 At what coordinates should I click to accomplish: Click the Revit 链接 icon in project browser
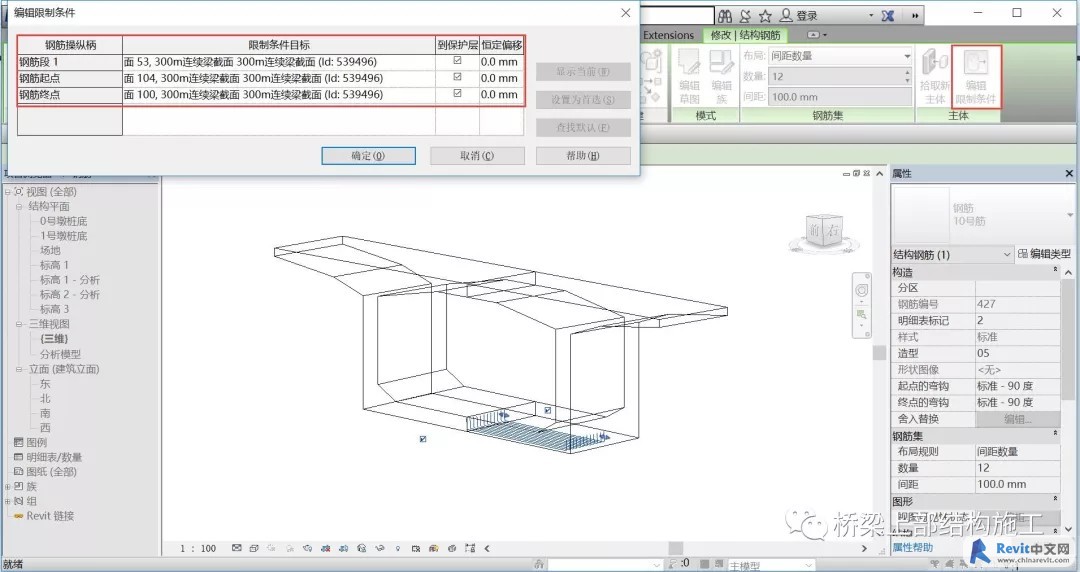[x=19, y=515]
